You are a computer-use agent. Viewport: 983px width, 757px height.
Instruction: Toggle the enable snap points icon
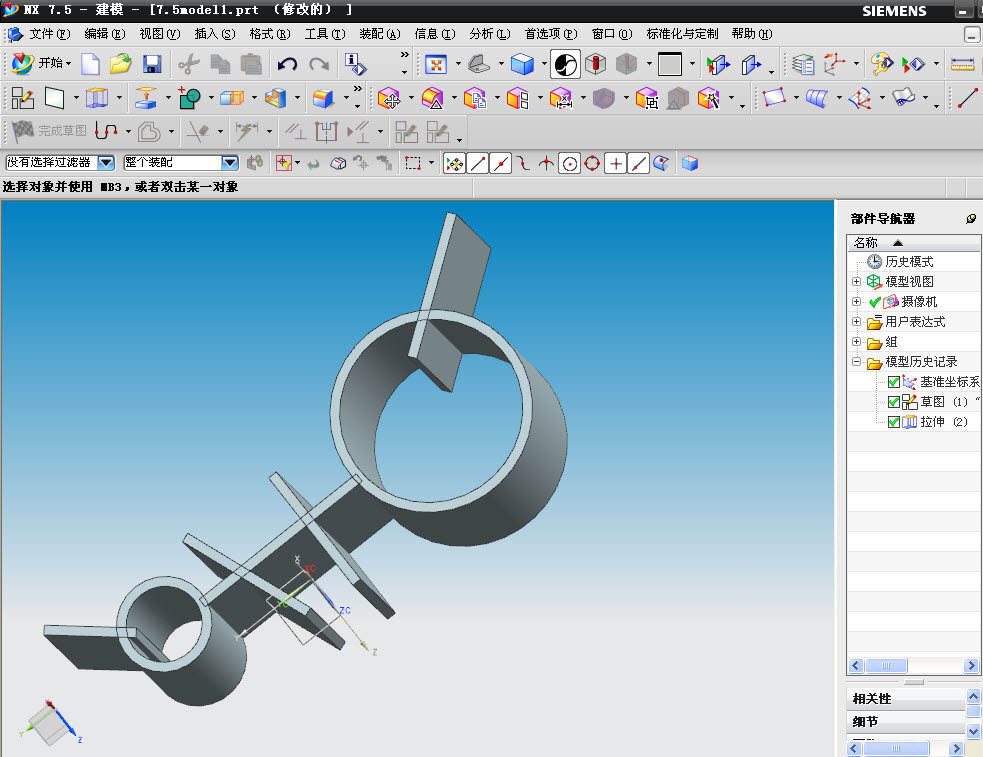tap(455, 164)
